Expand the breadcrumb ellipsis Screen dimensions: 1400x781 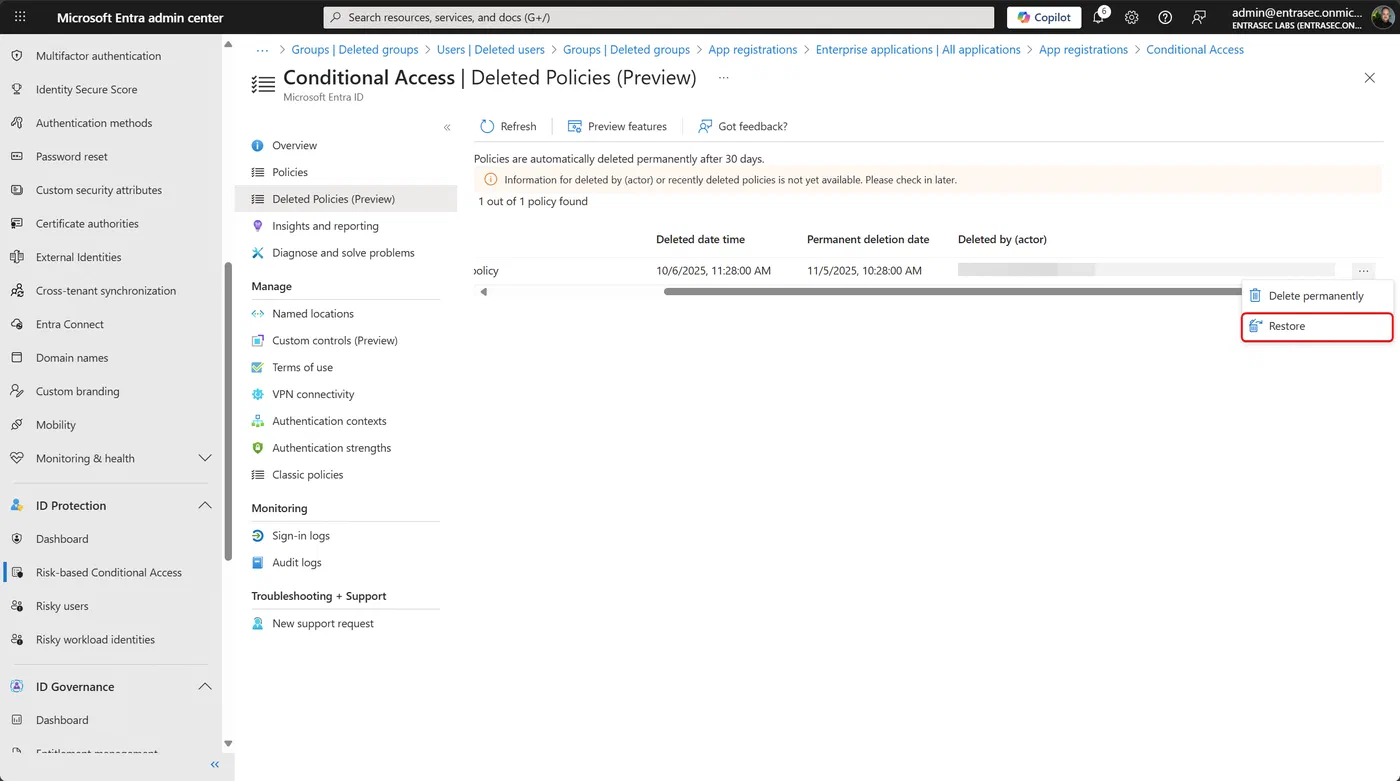coord(262,49)
